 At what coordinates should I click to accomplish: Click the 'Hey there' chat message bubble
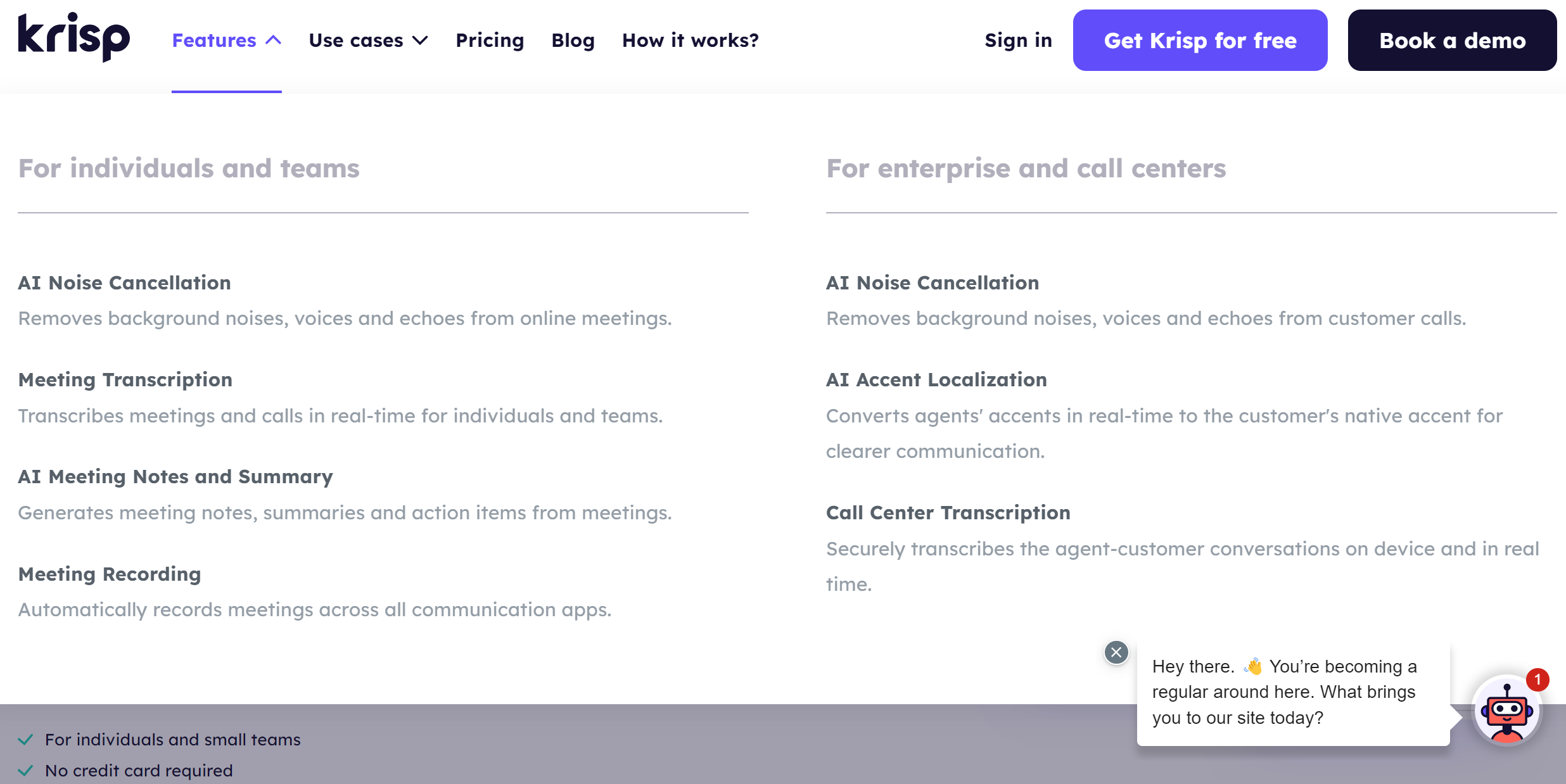point(1293,692)
